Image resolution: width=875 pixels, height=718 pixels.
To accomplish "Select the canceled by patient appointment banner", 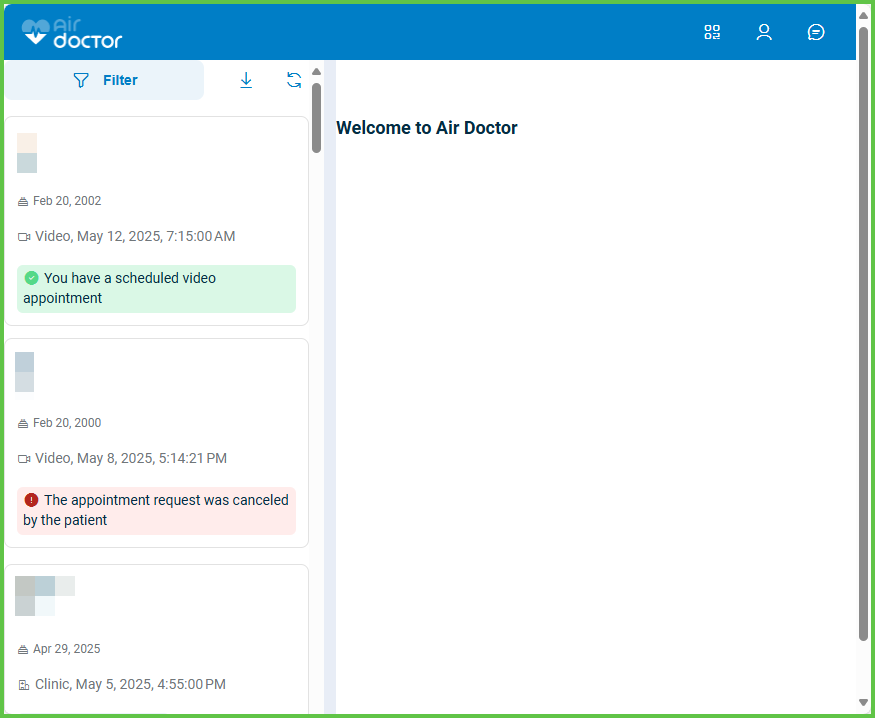I will pos(156,510).
